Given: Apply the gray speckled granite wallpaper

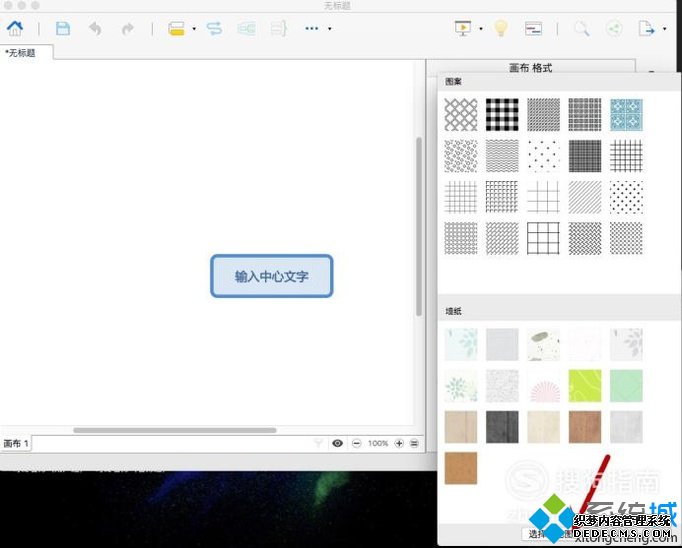Looking at the screenshot, I should pyautogui.click(x=502, y=386).
